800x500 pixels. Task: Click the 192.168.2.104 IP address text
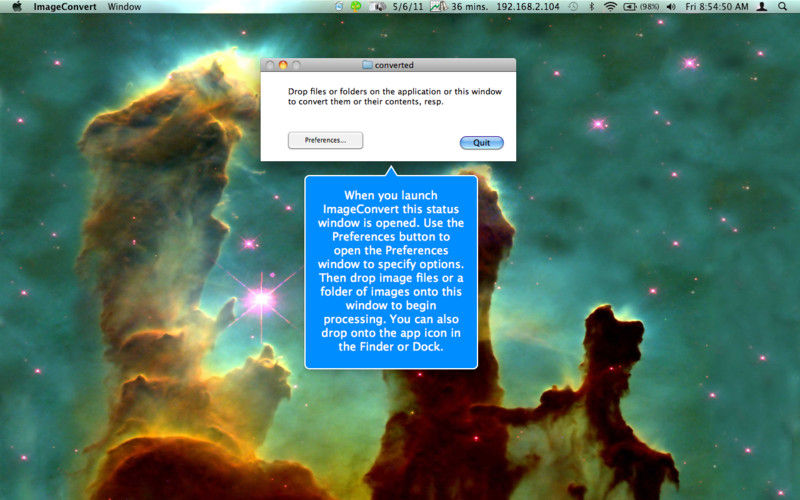pos(528,7)
